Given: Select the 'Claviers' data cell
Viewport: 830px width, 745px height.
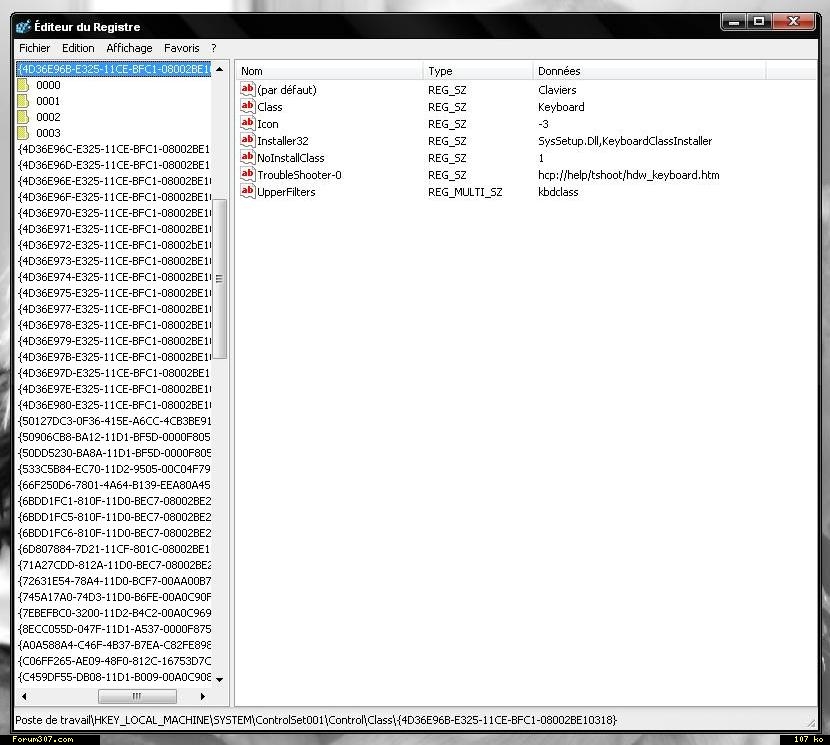Looking at the screenshot, I should [557, 90].
